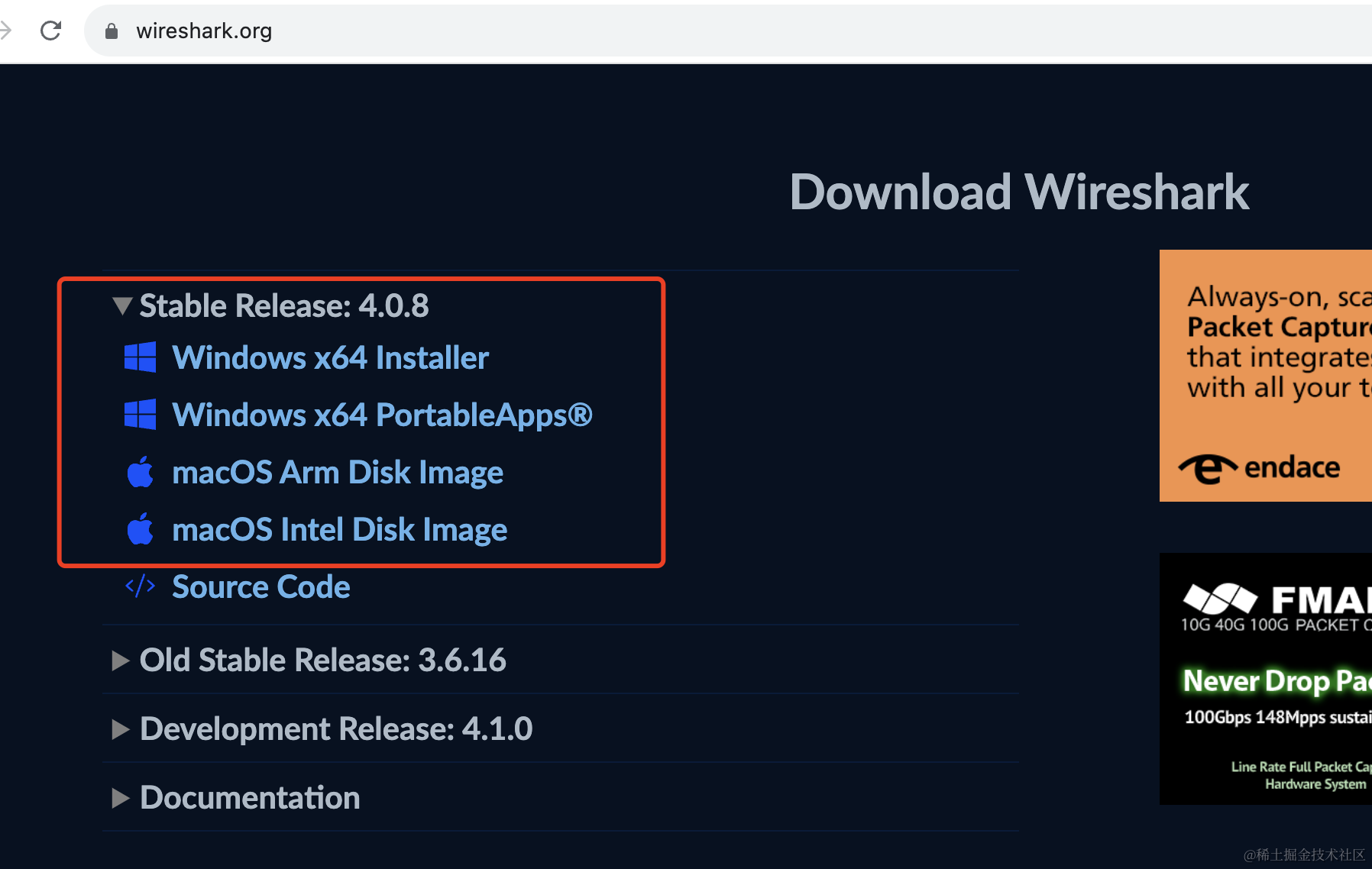The image size is (1372, 869).
Task: Reload the page with the refresh icon
Action: click(50, 31)
